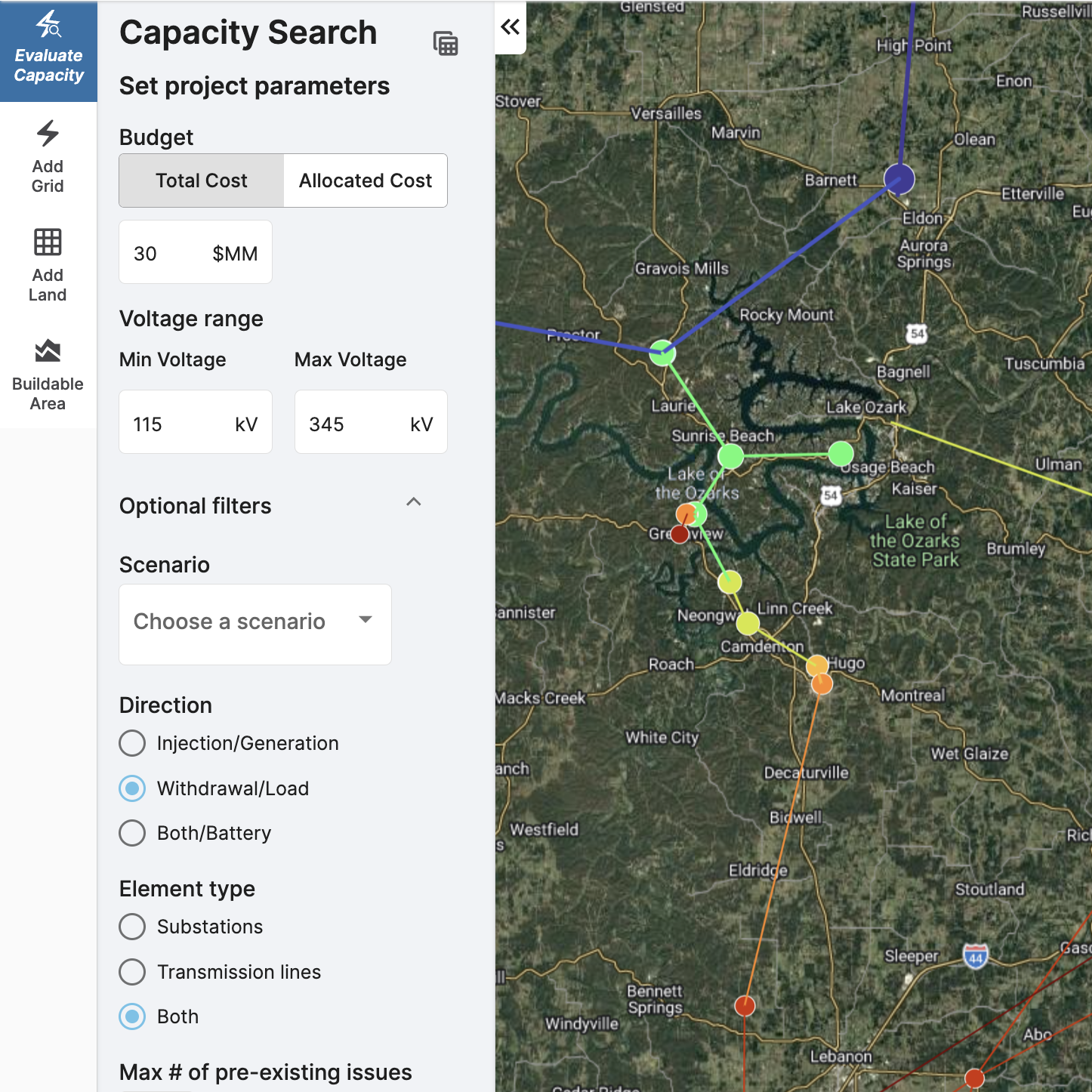
Task: Edit the Min Voltage field 115 kV
Action: (196, 422)
